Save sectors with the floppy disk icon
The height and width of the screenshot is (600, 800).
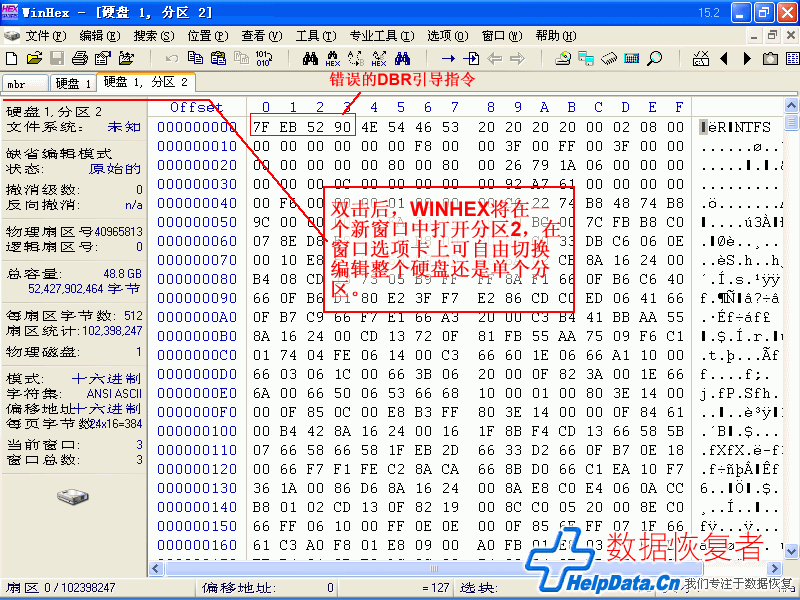tap(57, 58)
